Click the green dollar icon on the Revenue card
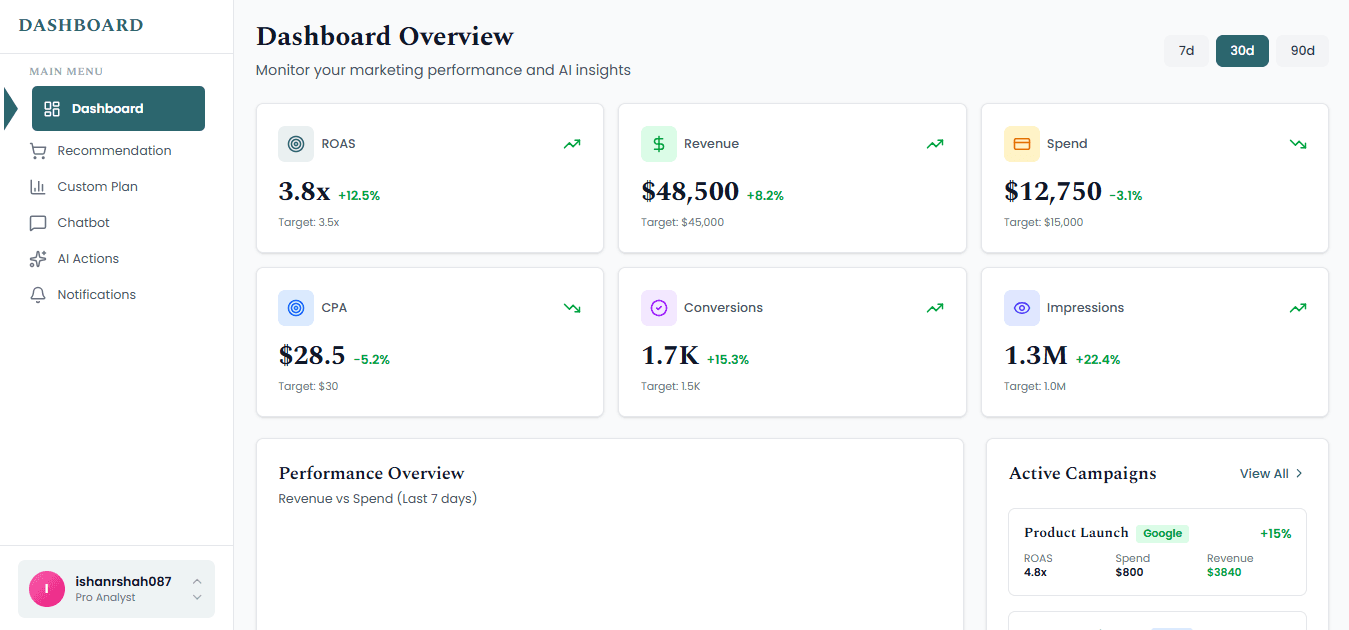The height and width of the screenshot is (630, 1349). (x=659, y=143)
